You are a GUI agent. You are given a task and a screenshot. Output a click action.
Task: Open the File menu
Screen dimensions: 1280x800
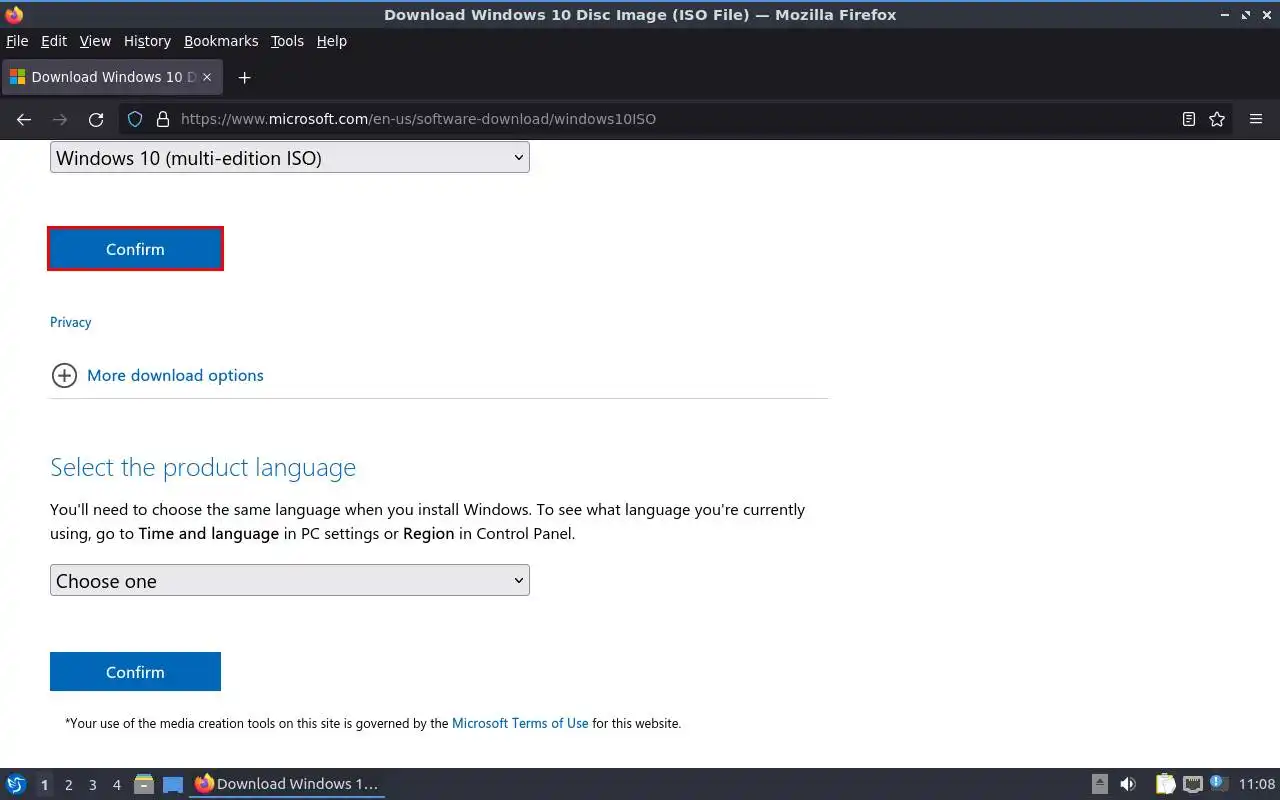(17, 41)
